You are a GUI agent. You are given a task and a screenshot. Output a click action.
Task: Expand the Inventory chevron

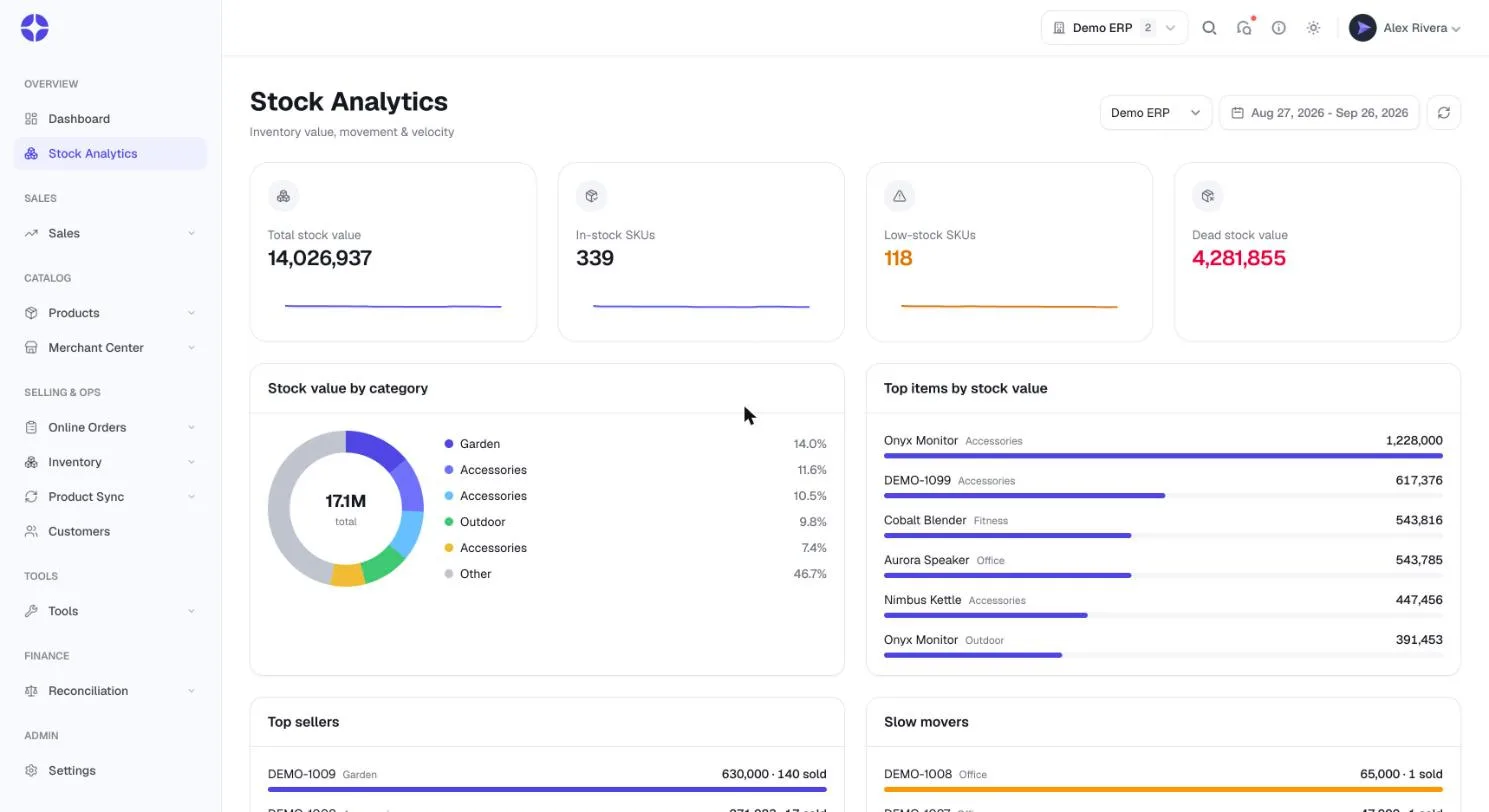[x=191, y=462]
